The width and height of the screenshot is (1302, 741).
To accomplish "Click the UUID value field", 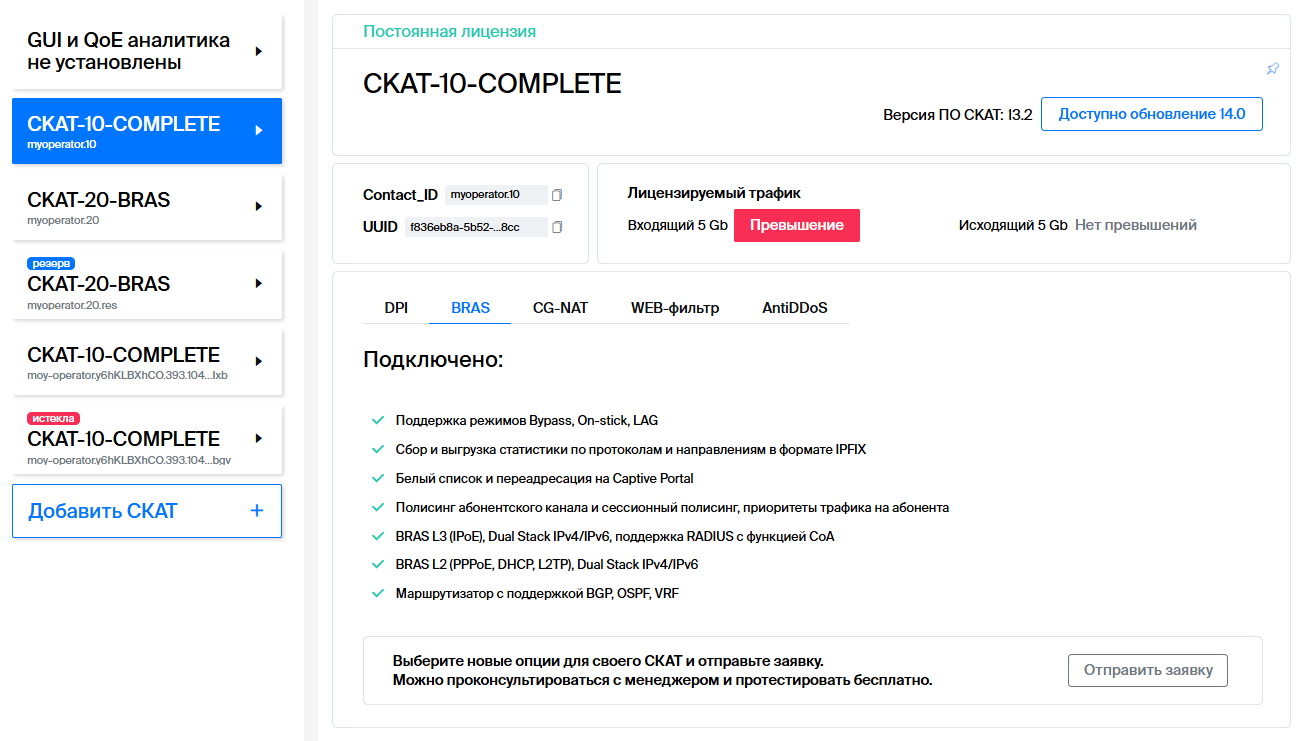I will point(476,227).
